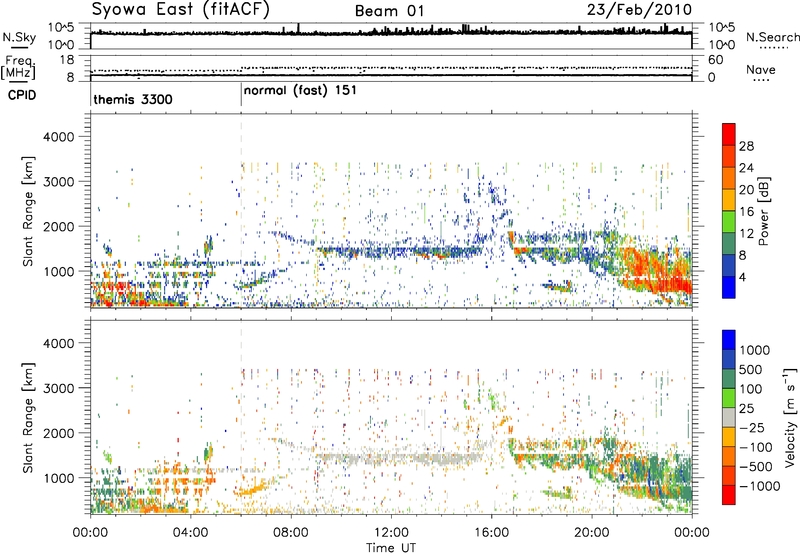Click the '60' Nave axis value
The image size is (800, 554).
(715, 60)
